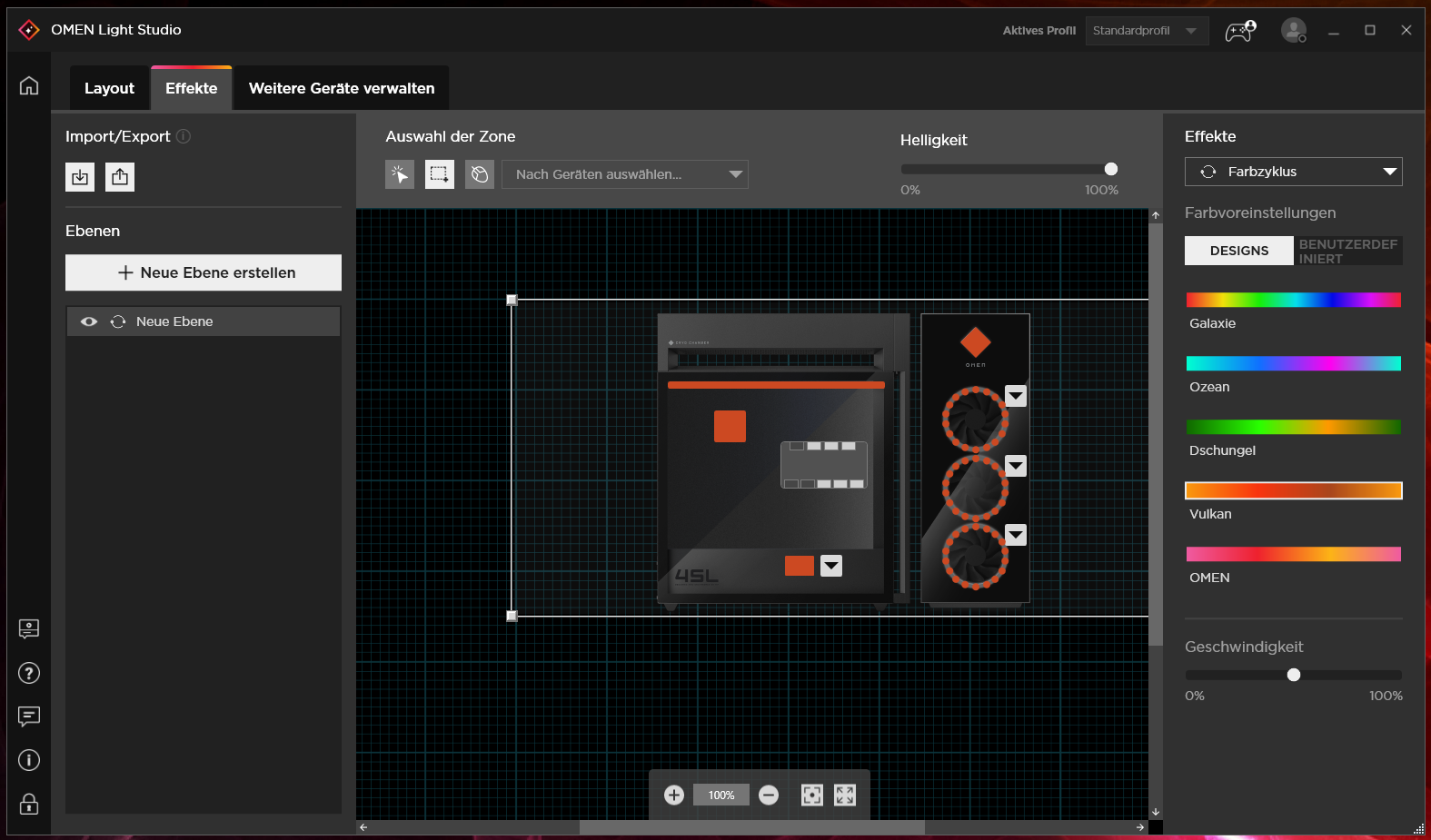Open the Home page from sidebar

point(29,85)
